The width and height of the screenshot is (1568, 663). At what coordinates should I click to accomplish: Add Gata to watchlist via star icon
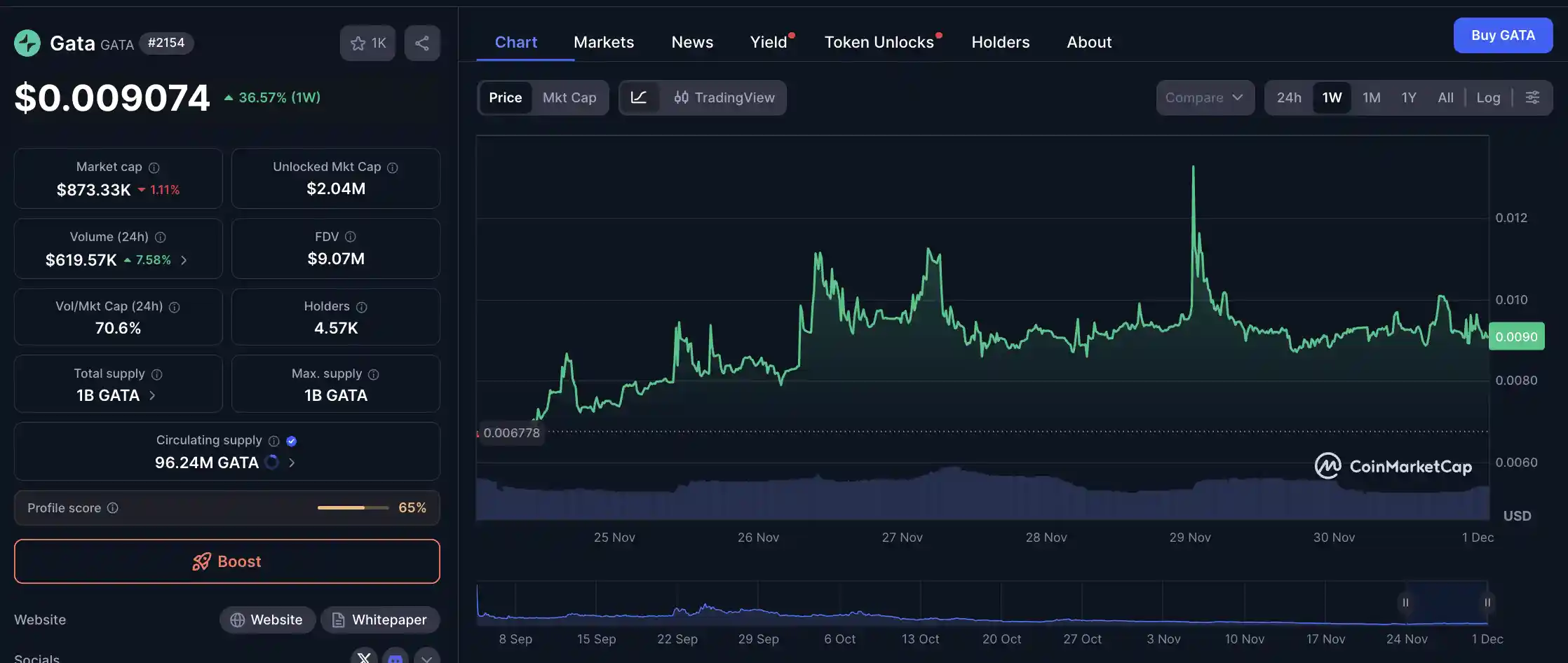point(359,43)
